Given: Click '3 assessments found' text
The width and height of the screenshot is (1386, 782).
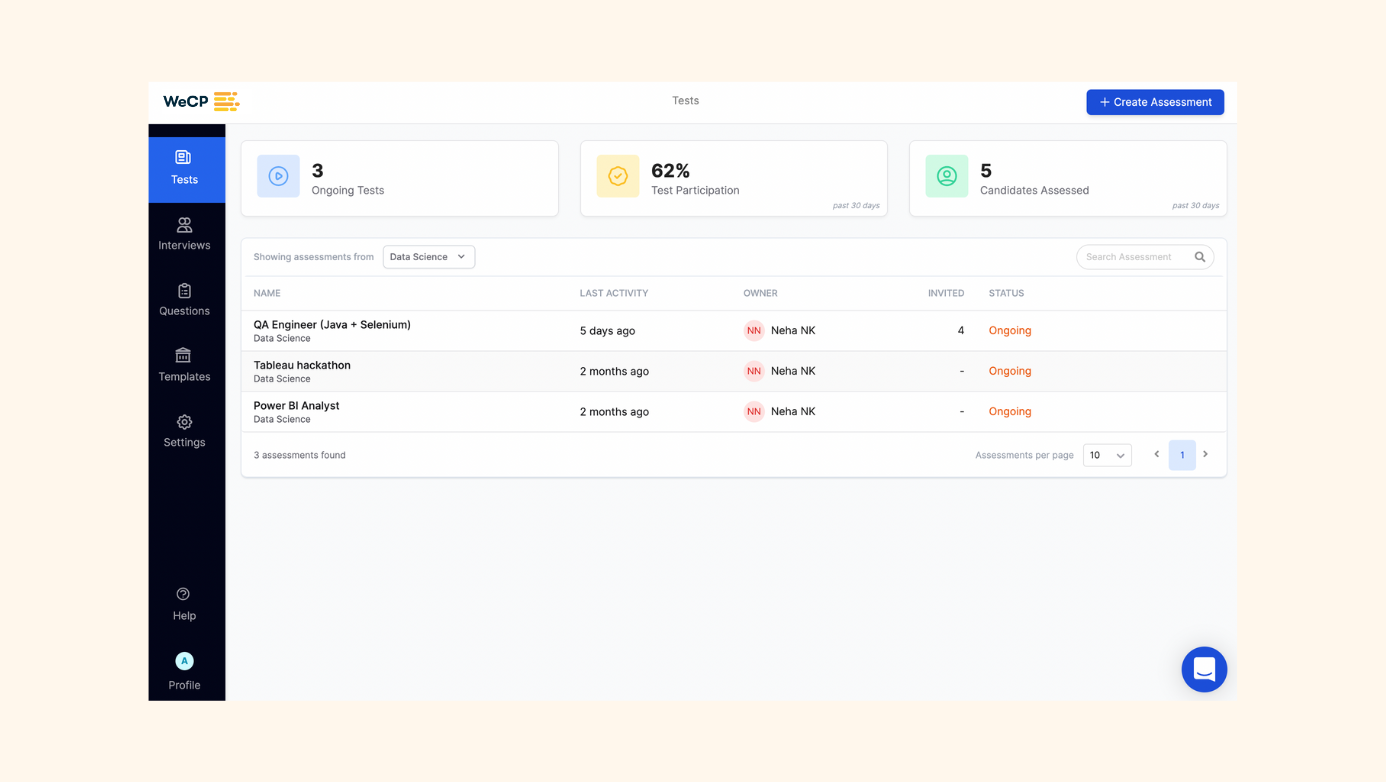Looking at the screenshot, I should (x=300, y=455).
